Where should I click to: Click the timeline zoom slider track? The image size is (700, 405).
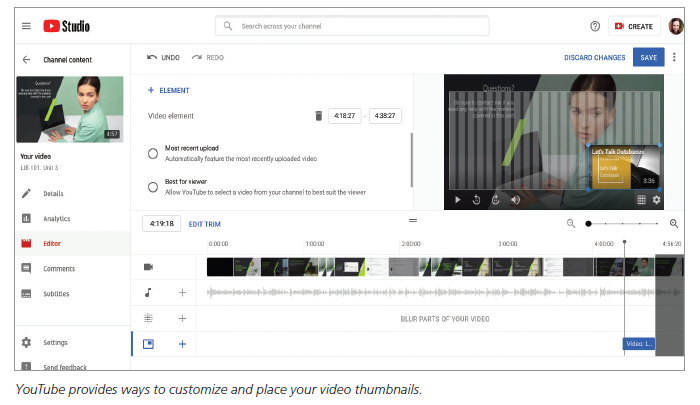[623, 223]
